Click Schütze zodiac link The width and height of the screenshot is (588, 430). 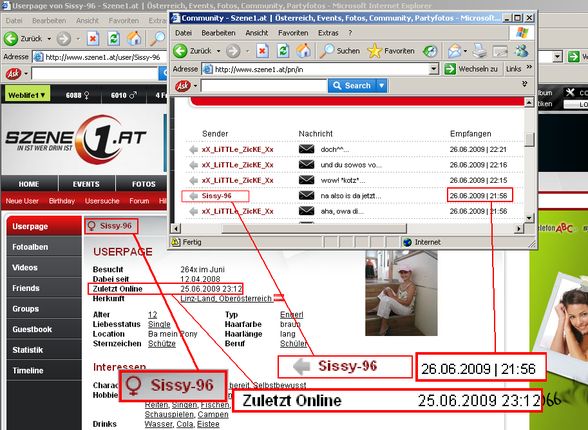pos(162,344)
